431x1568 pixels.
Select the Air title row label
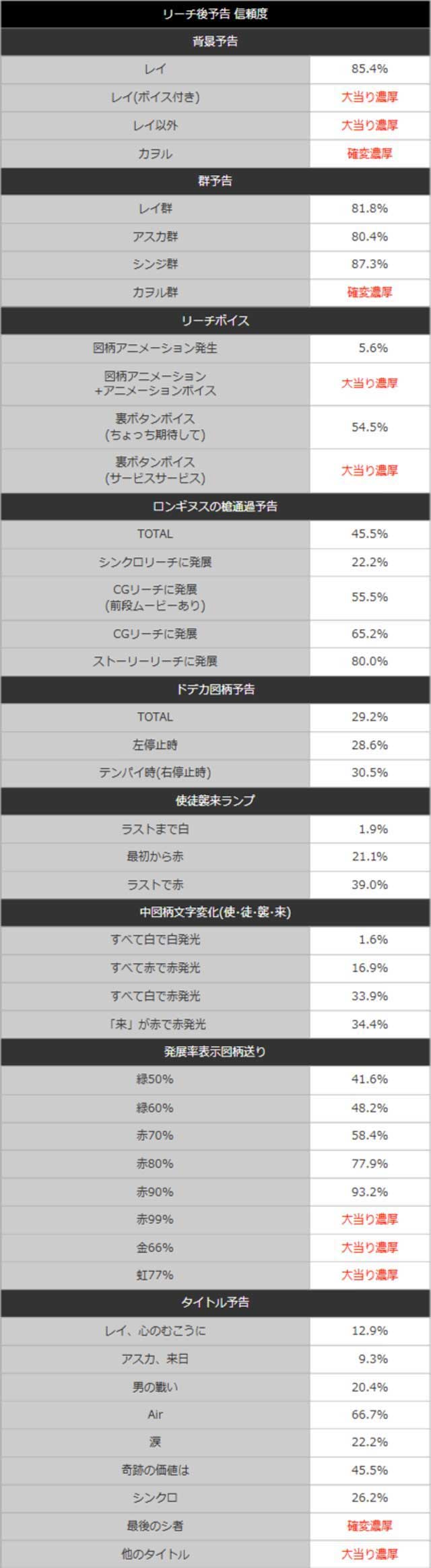click(x=155, y=1414)
